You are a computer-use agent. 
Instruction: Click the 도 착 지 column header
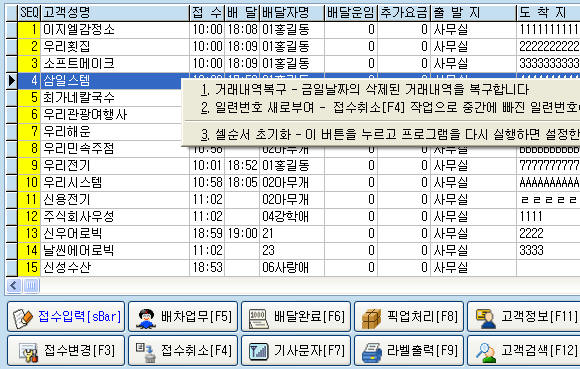(x=548, y=13)
